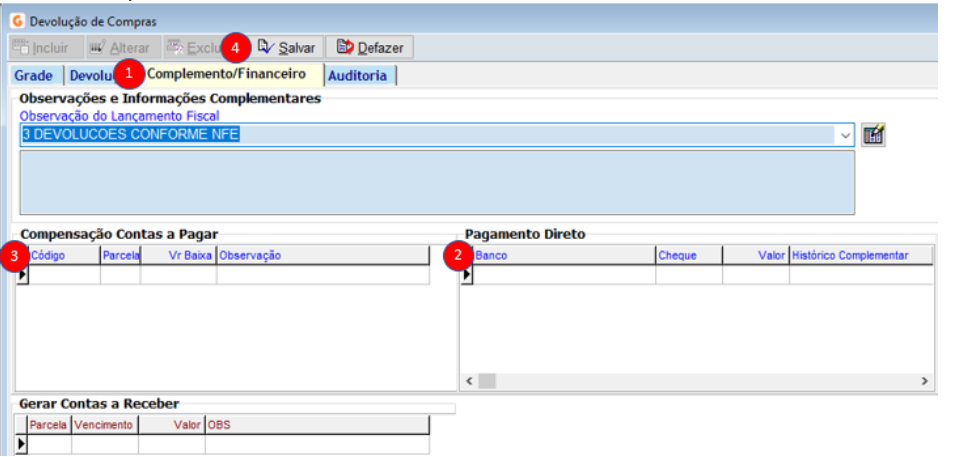Click the Defazer undo icon
This screenshot has height=457, width=967.
[345, 47]
